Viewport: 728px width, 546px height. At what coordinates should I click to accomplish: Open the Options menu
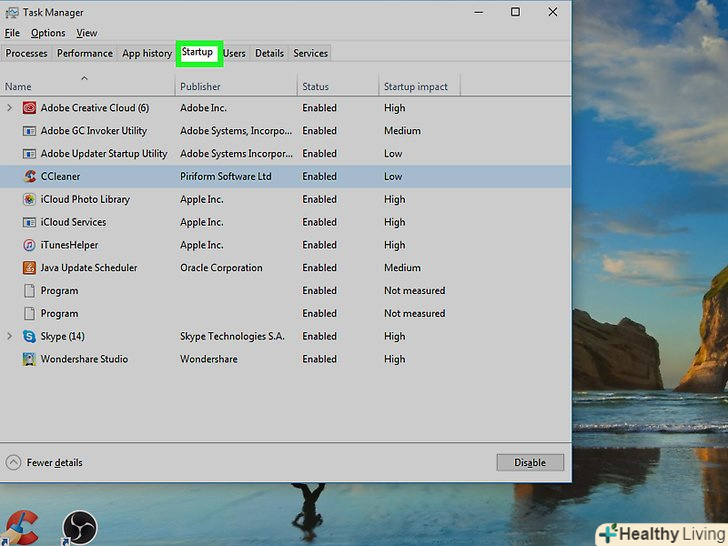coord(48,33)
